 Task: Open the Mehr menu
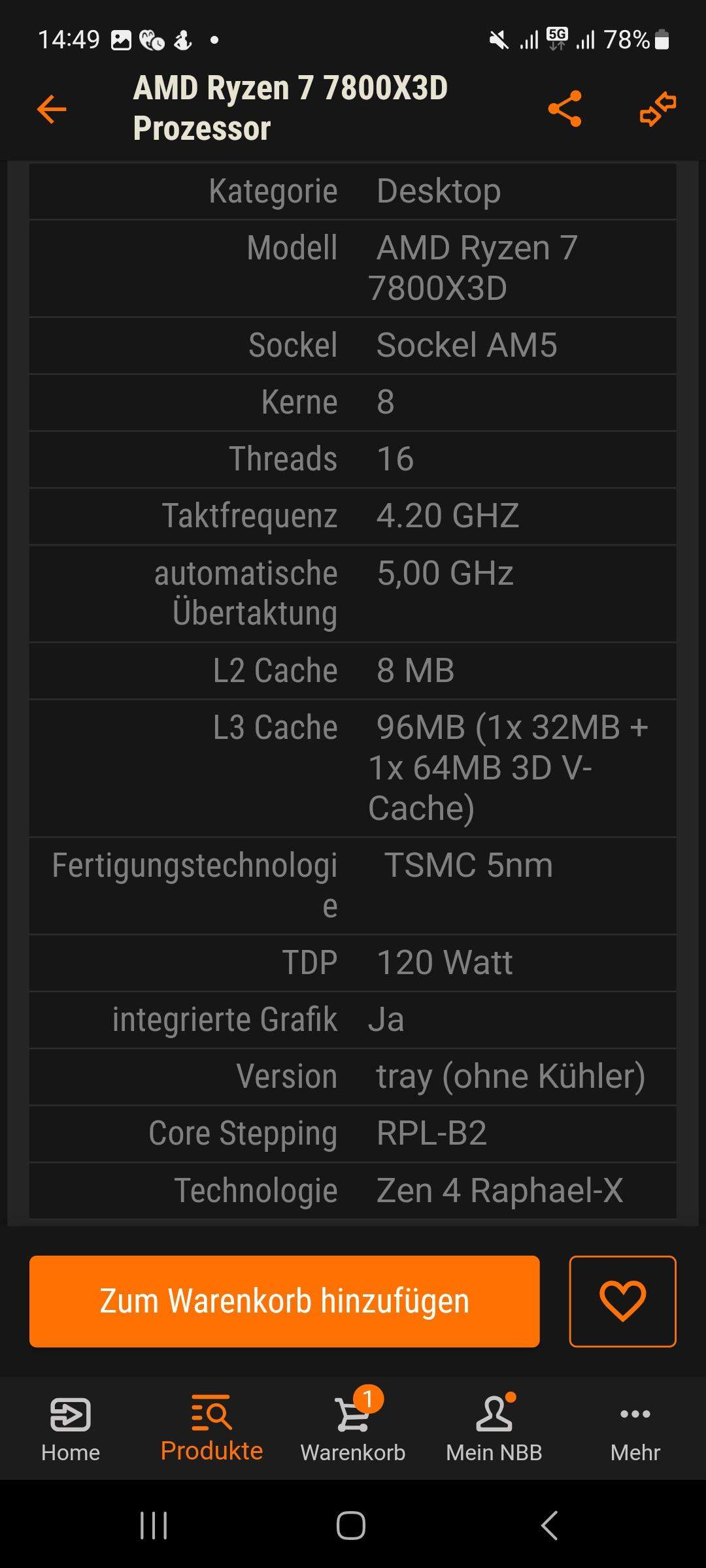[635, 1429]
